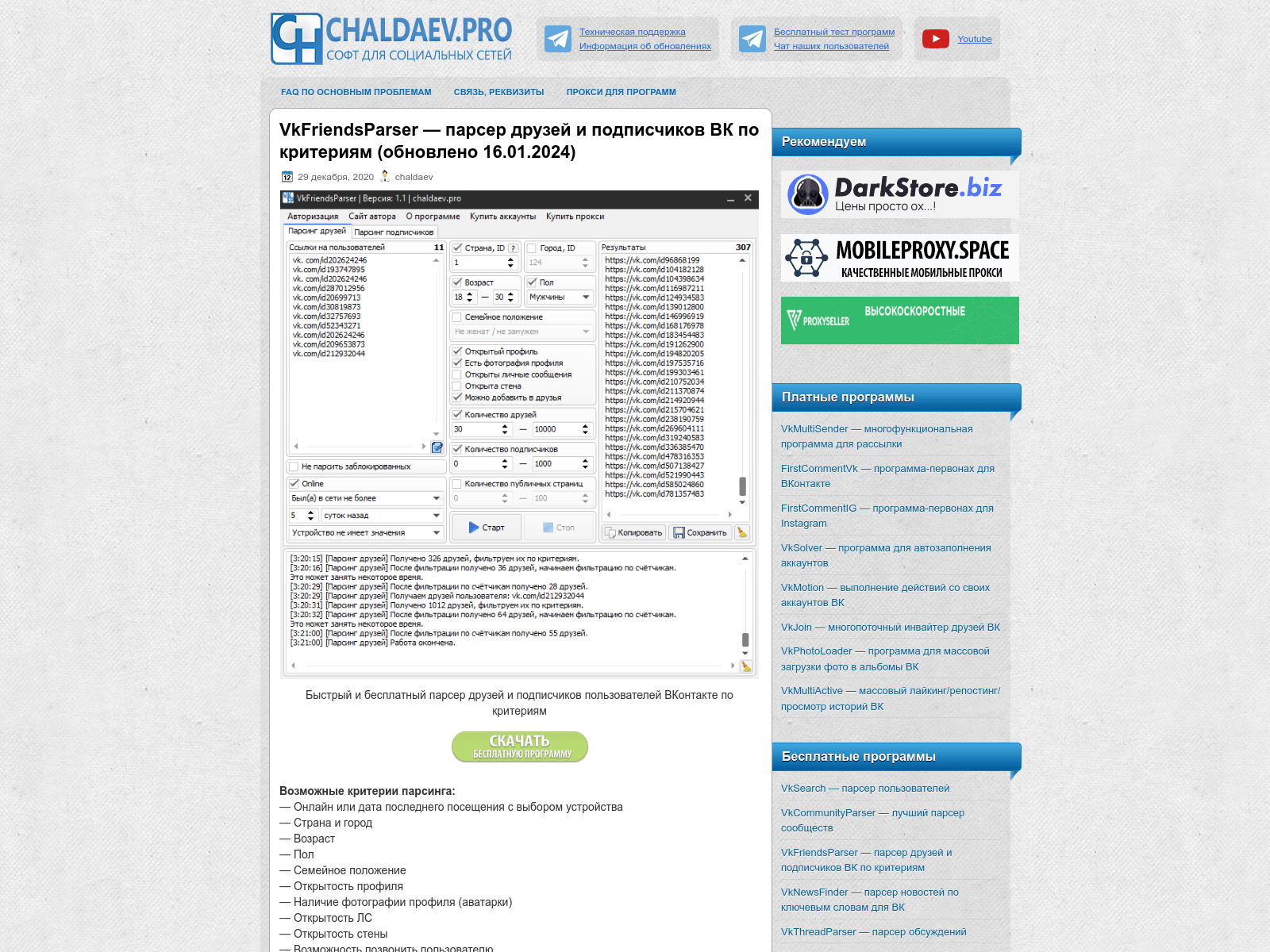Click the Копировать button
Viewport: 1270px width, 952px height.
pos(634,532)
